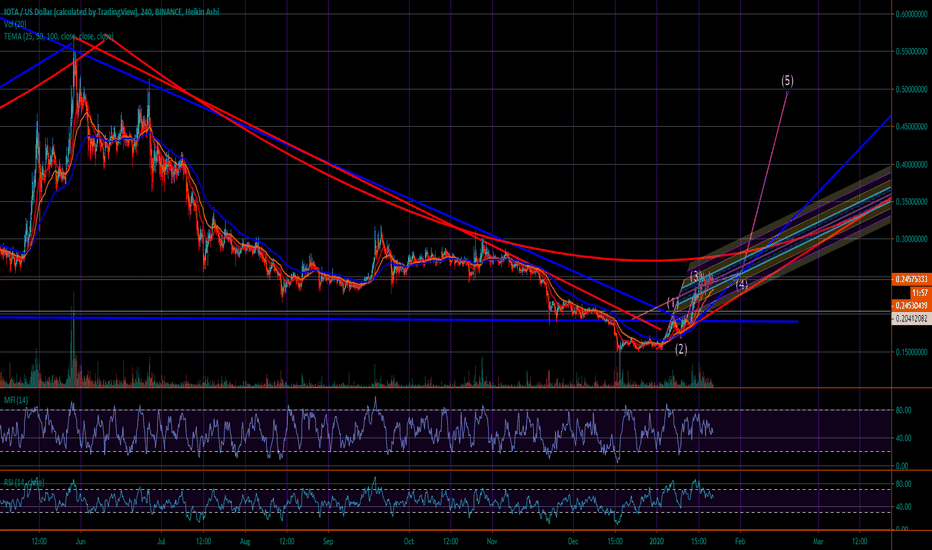Click the 0.60000000 price axis label
The height and width of the screenshot is (550, 932).
pyautogui.click(x=911, y=14)
